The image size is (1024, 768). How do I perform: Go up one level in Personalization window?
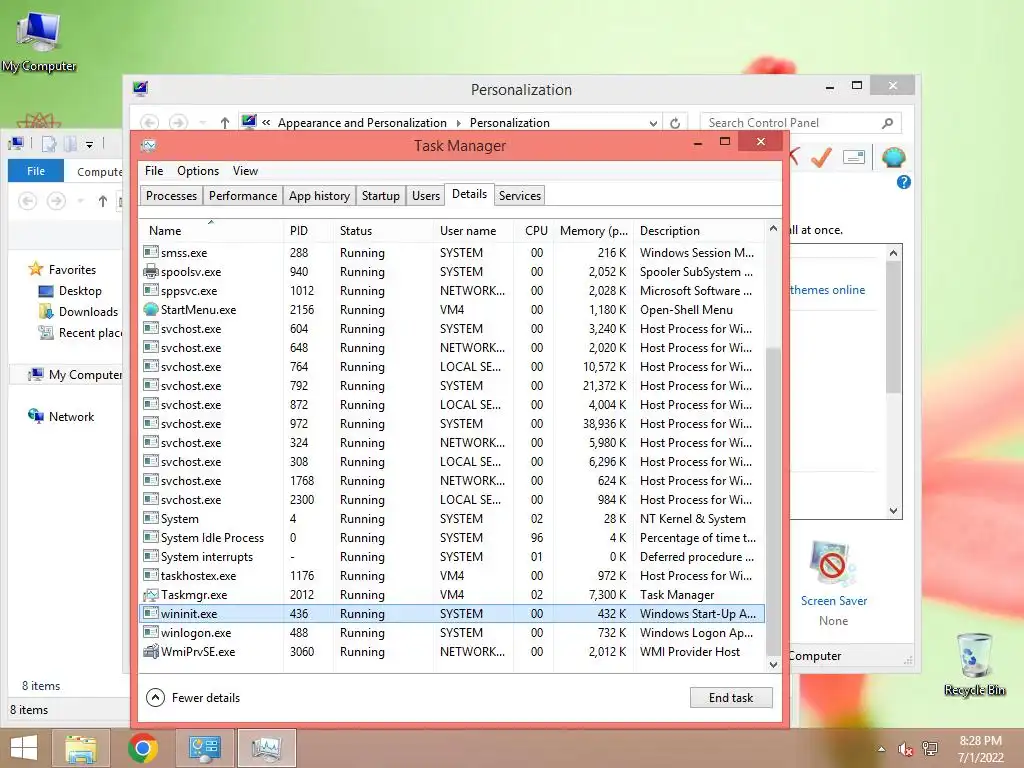click(x=225, y=123)
